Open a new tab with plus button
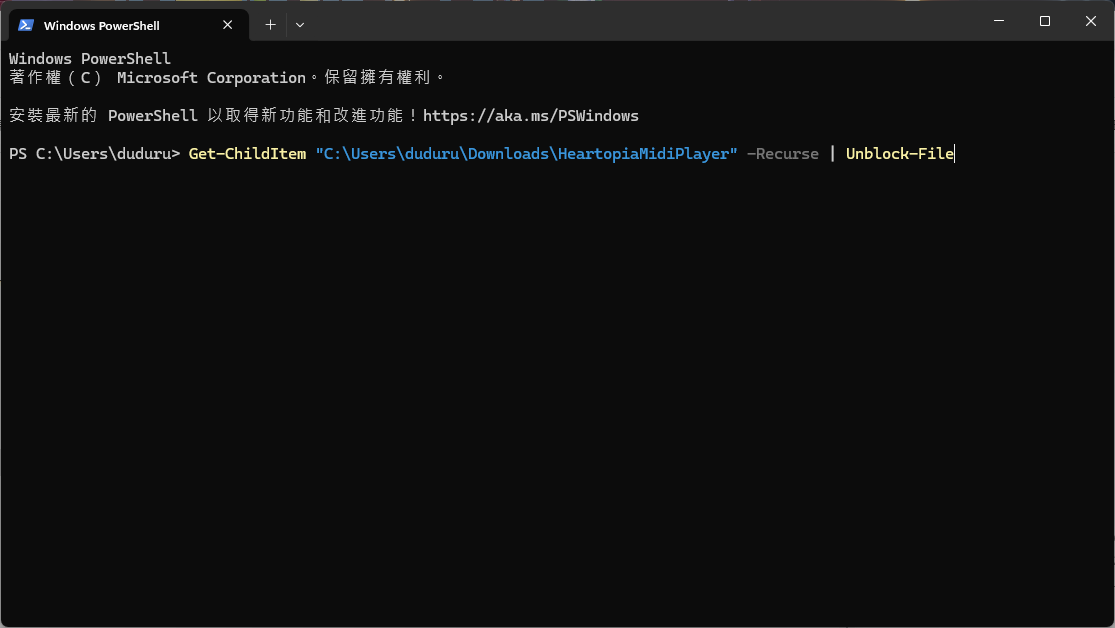The height and width of the screenshot is (628, 1115). click(270, 25)
